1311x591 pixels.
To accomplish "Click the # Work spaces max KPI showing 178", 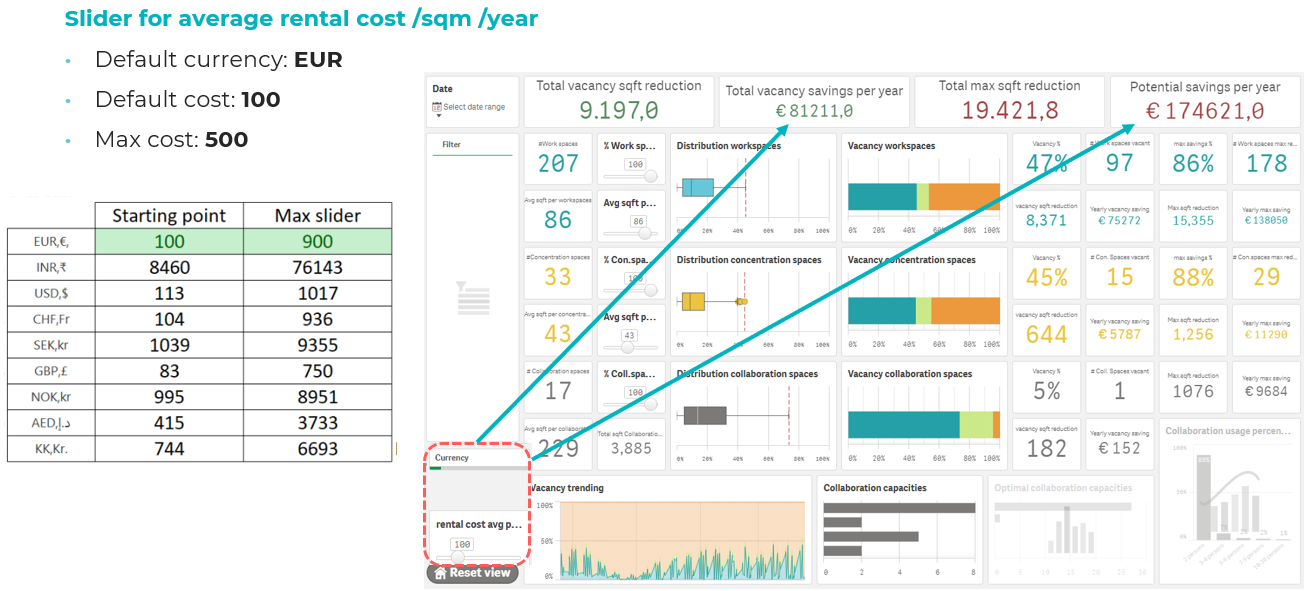I will pyautogui.click(x=1266, y=160).
